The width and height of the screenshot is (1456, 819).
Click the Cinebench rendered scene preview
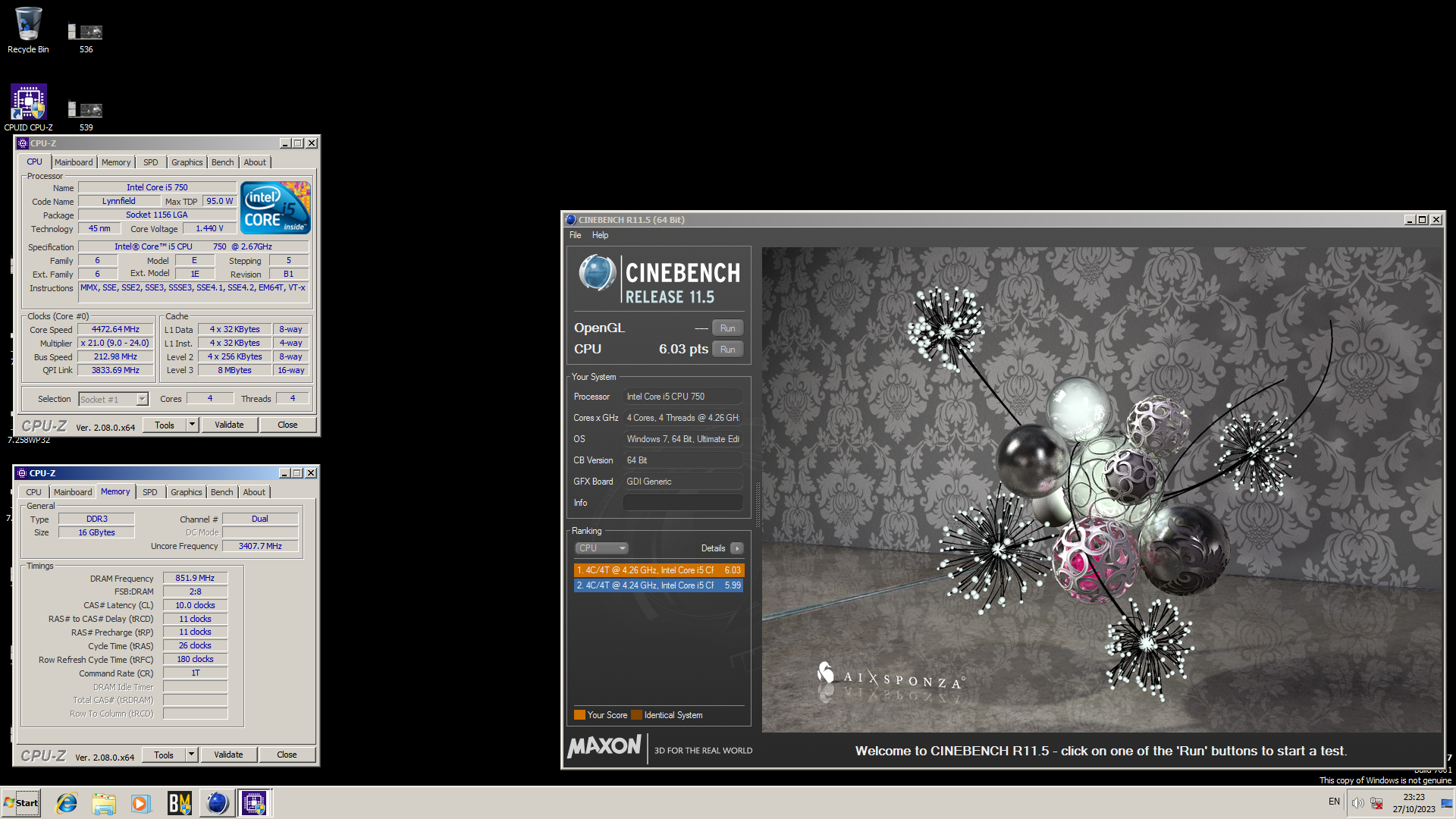point(1101,490)
